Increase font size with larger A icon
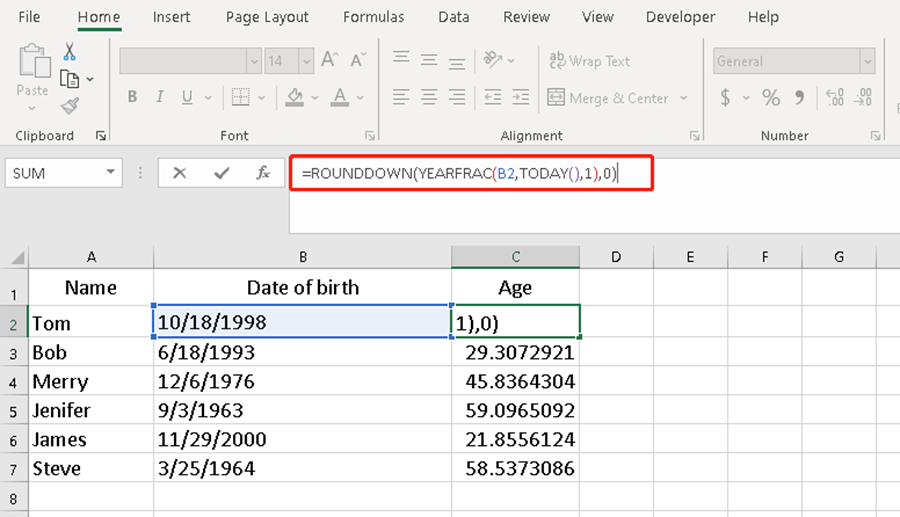The height and width of the screenshot is (517, 900). [x=329, y=60]
